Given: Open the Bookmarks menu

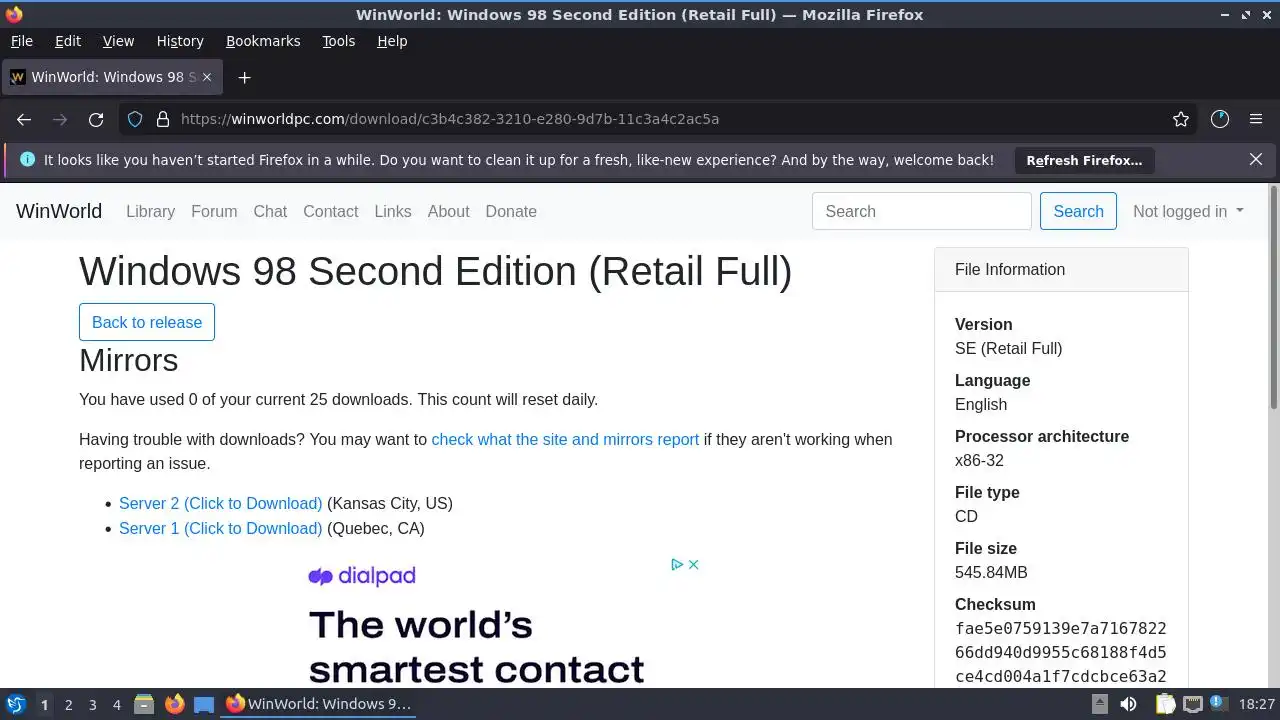Looking at the screenshot, I should coord(263,41).
